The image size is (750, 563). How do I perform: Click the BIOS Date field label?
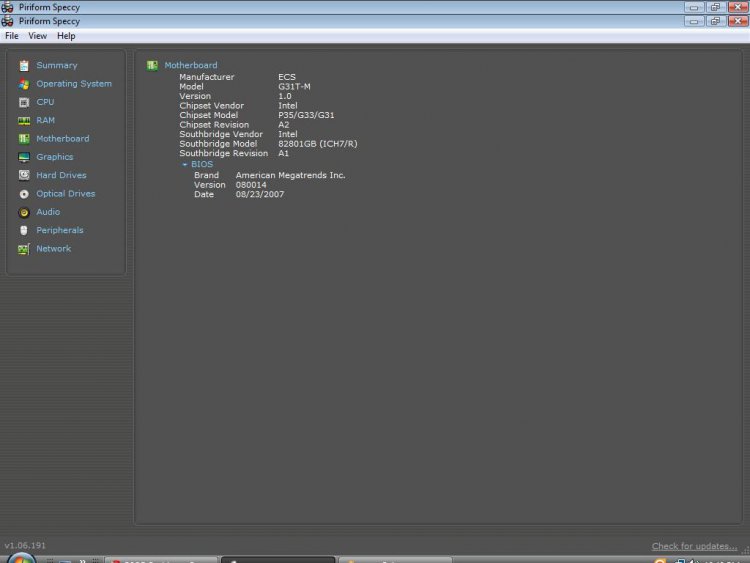(x=204, y=195)
